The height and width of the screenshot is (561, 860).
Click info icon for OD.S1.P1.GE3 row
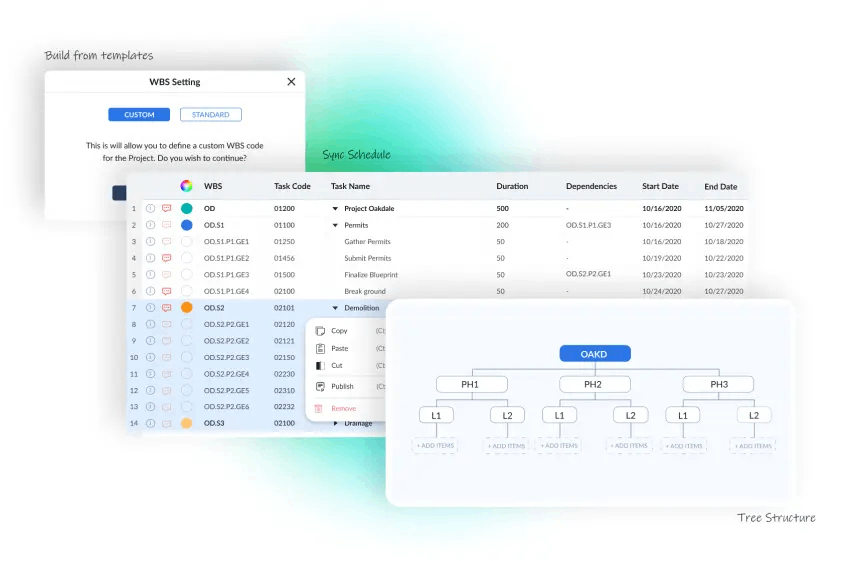(x=150, y=274)
